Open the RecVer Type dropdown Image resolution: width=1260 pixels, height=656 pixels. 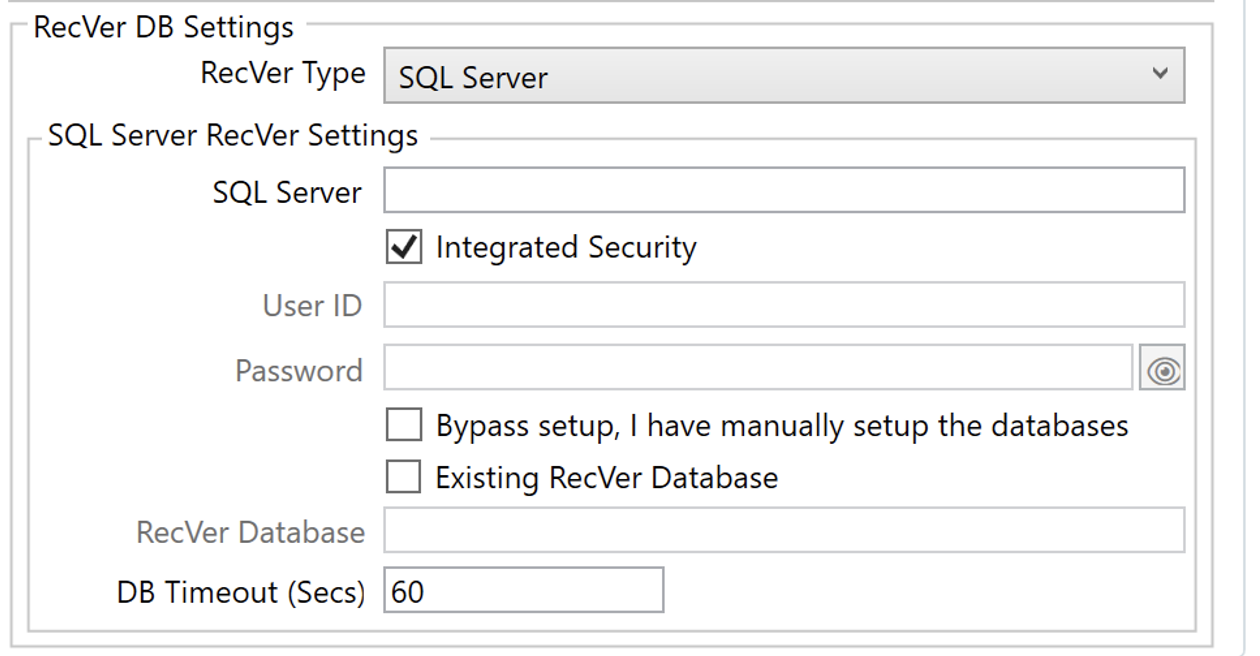click(784, 76)
